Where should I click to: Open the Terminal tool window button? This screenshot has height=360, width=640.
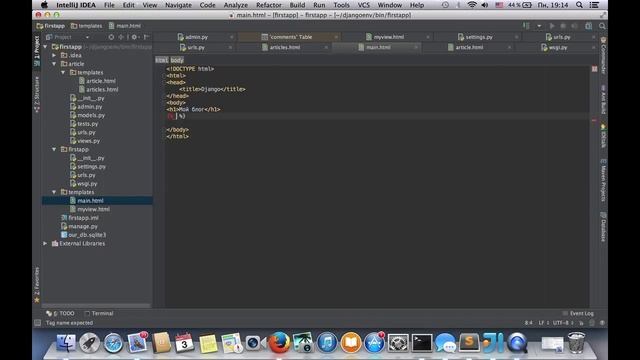(x=99, y=313)
